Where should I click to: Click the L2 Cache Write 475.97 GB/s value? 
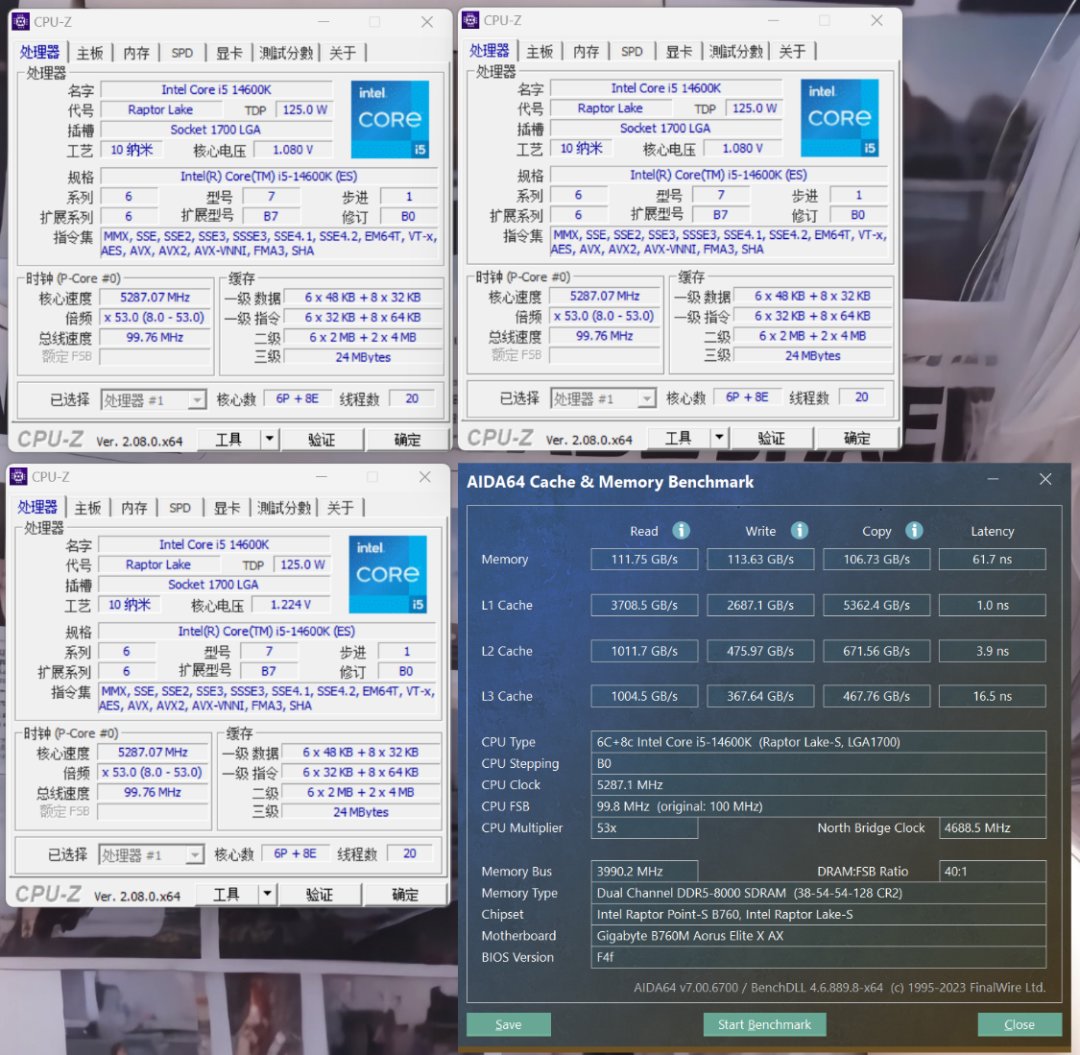[760, 651]
